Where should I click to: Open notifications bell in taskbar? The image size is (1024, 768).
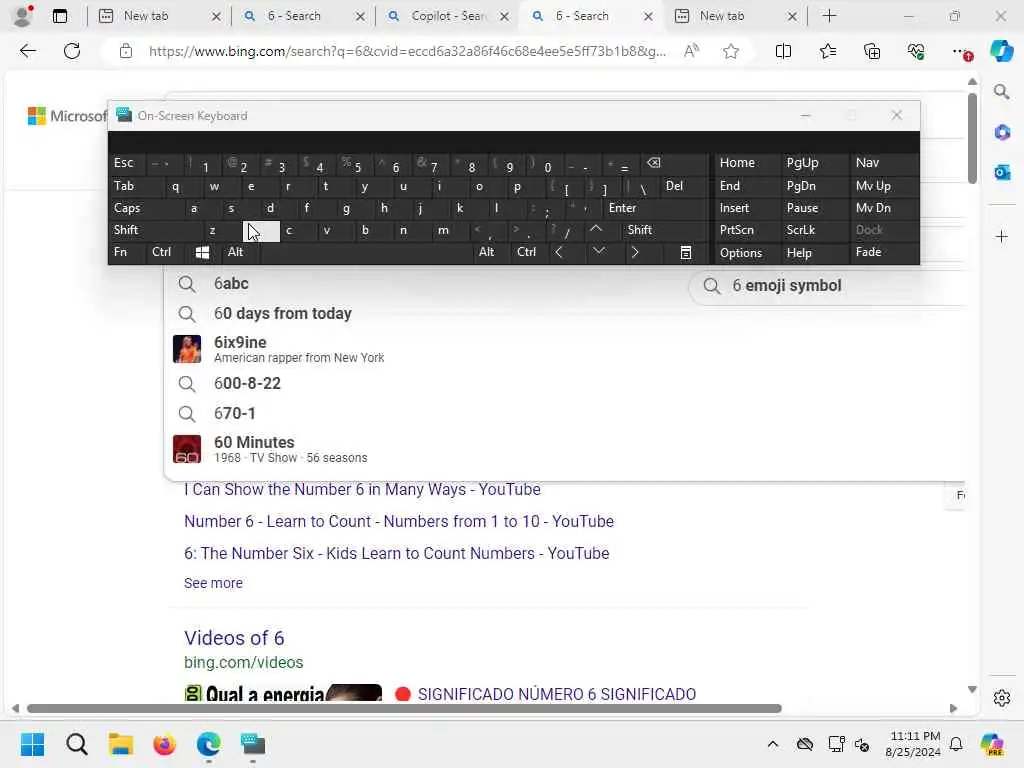pos(955,744)
